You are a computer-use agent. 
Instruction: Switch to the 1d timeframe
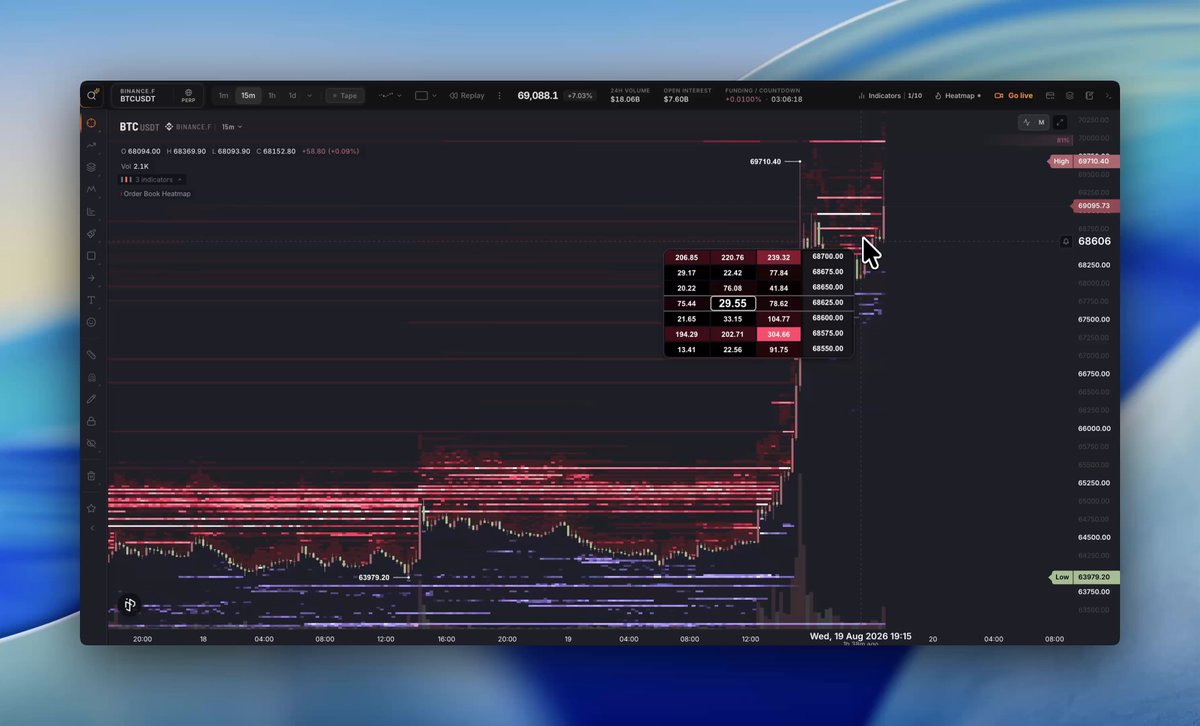pos(292,96)
